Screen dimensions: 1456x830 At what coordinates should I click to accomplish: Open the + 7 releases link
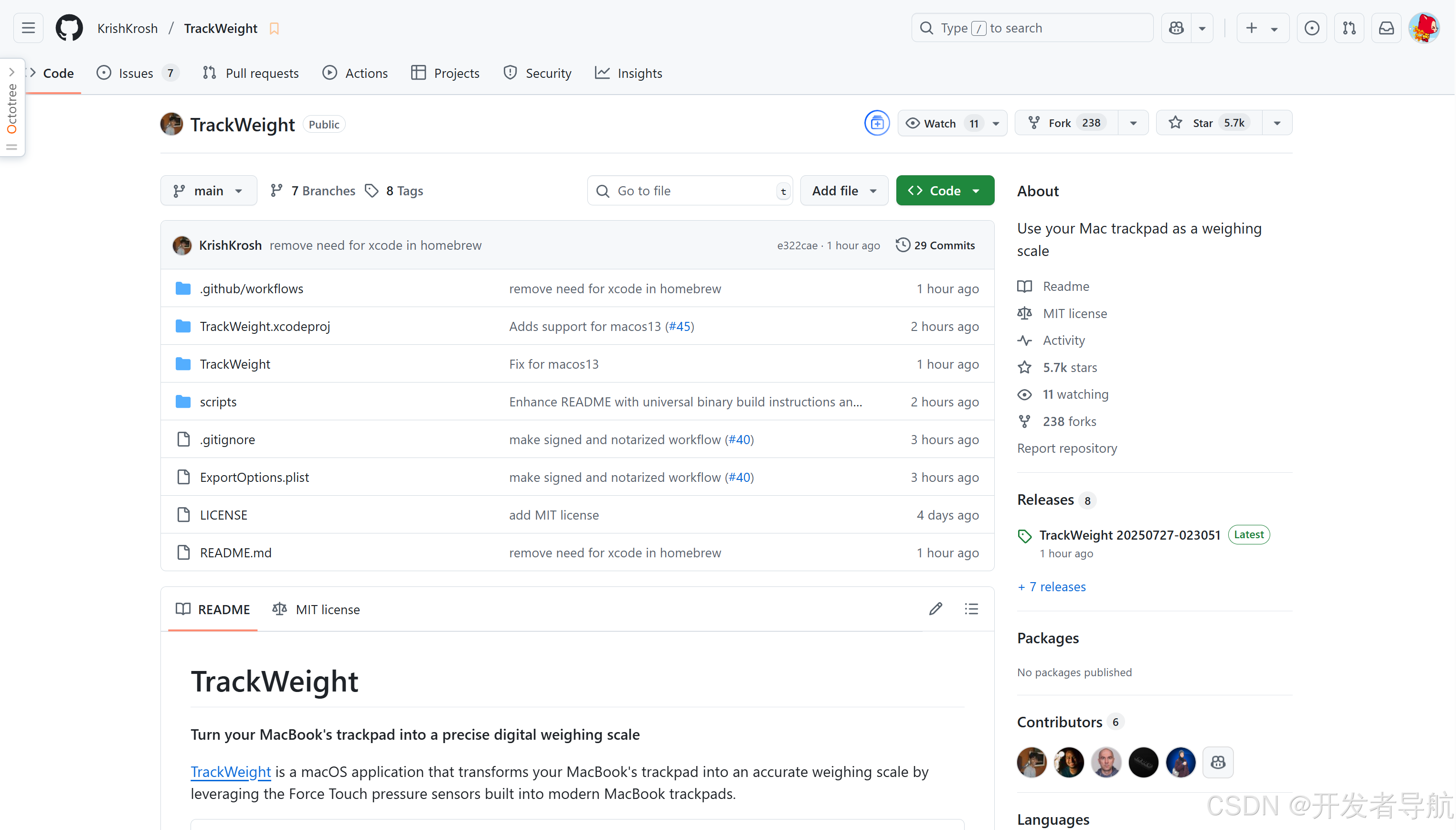pyautogui.click(x=1052, y=586)
